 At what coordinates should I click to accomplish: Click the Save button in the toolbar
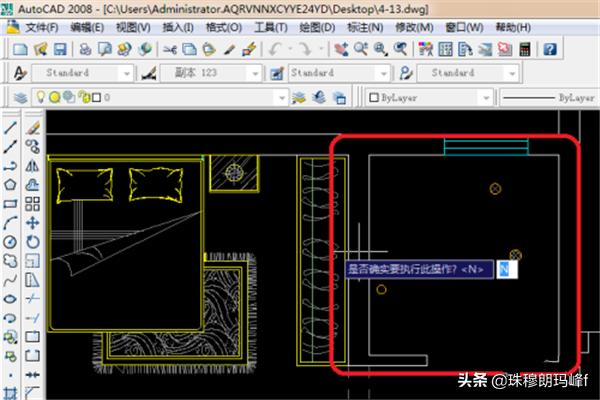tap(61, 48)
